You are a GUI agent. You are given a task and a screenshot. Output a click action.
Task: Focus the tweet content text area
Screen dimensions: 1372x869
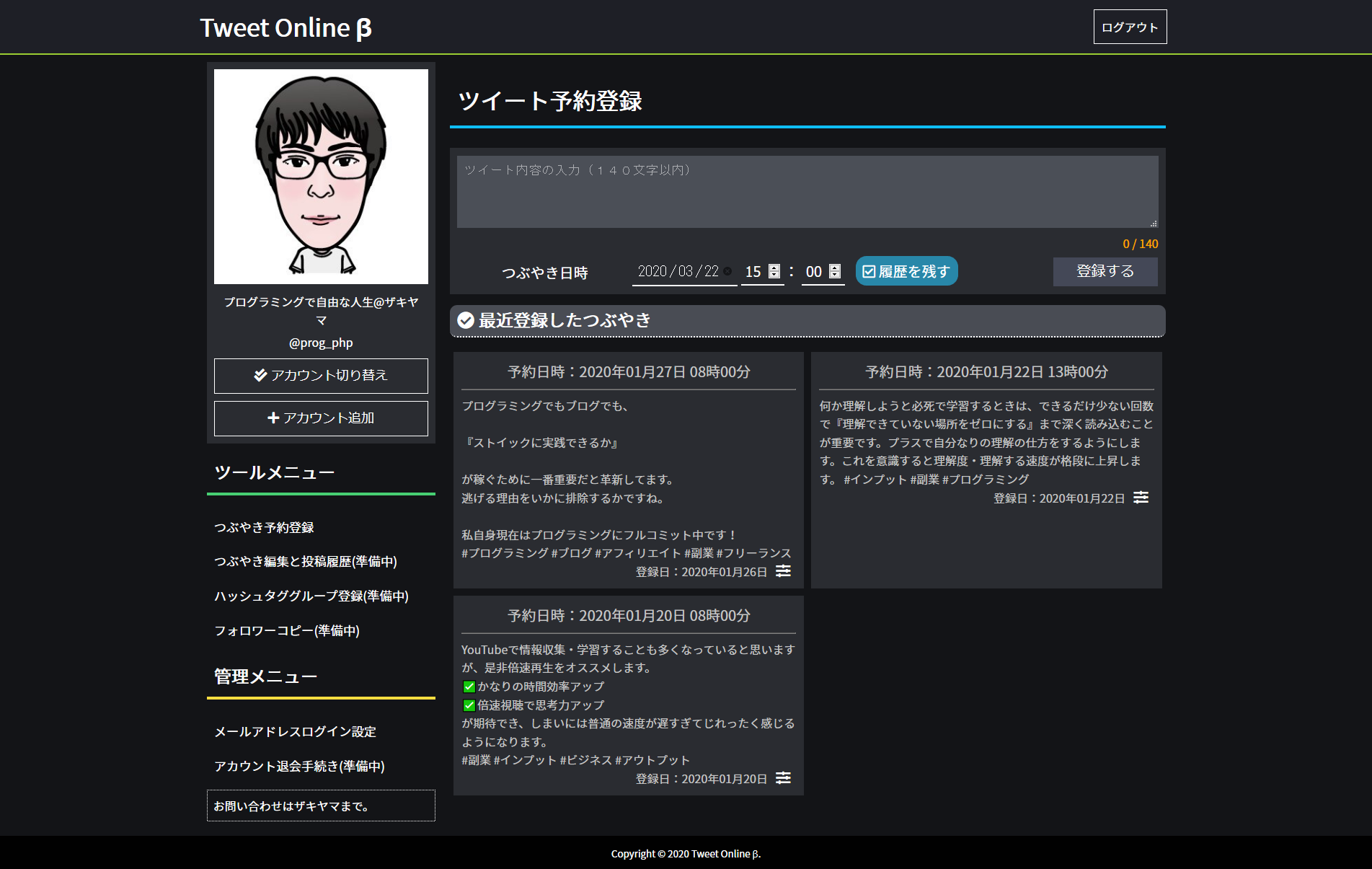(x=807, y=192)
